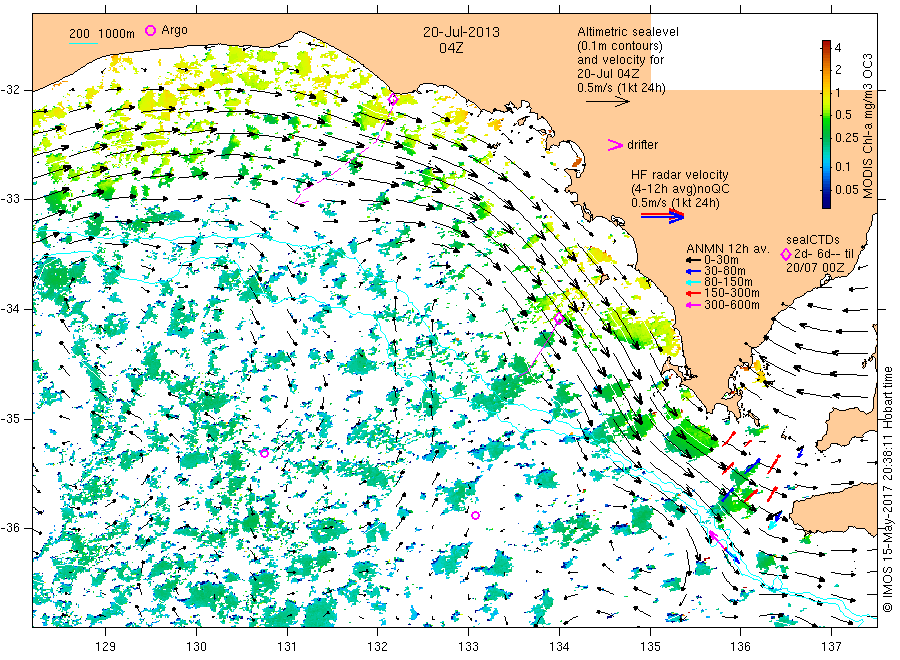Click the '150-300m' depth label

click(731, 294)
